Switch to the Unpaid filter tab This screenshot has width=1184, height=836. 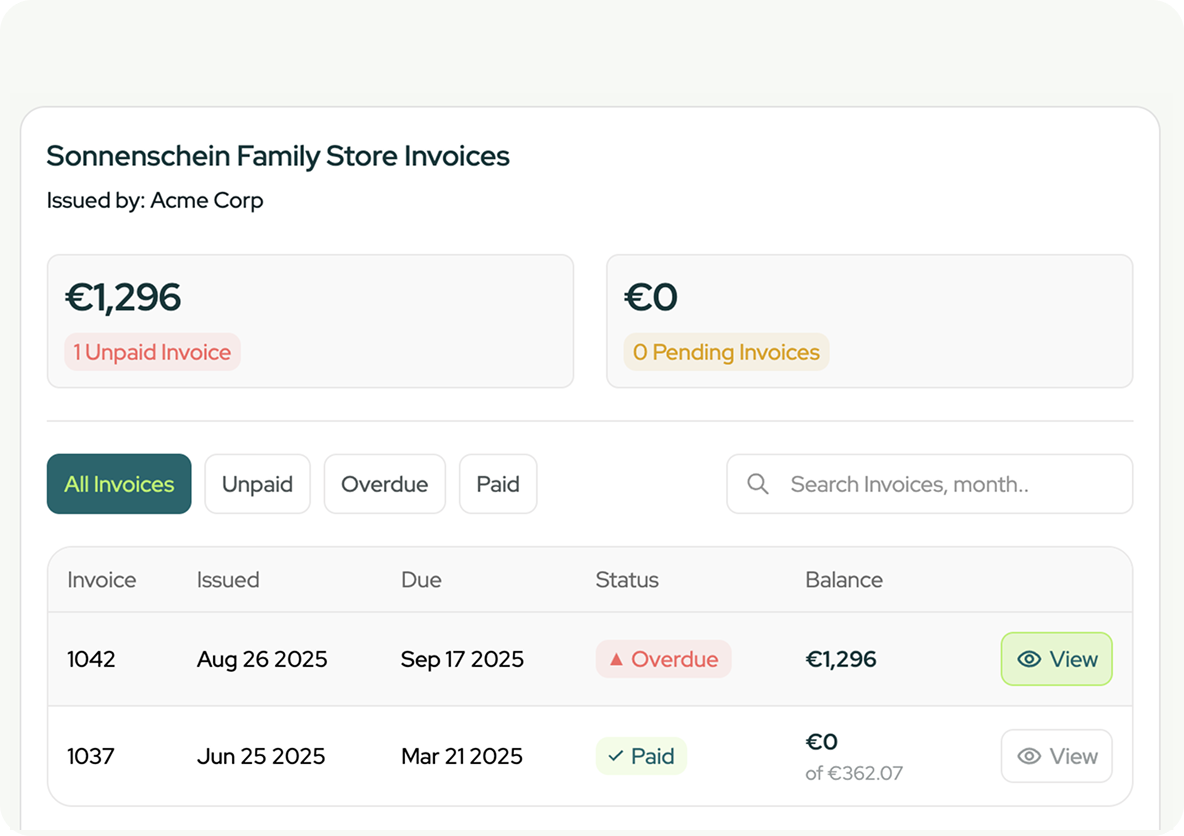pyautogui.click(x=257, y=484)
